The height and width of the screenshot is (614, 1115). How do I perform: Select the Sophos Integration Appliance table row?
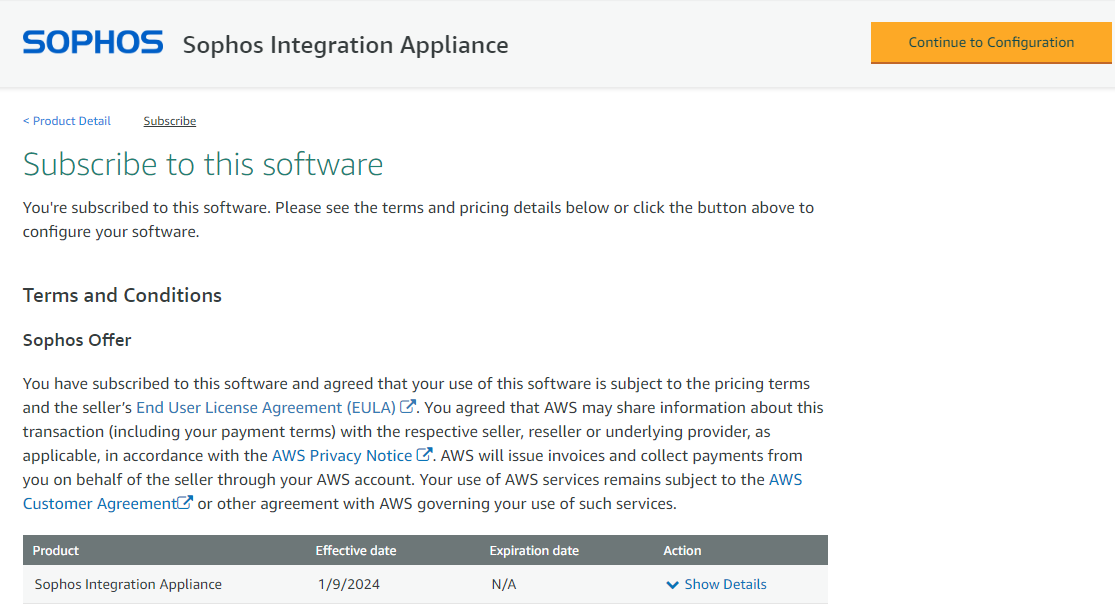(x=128, y=584)
